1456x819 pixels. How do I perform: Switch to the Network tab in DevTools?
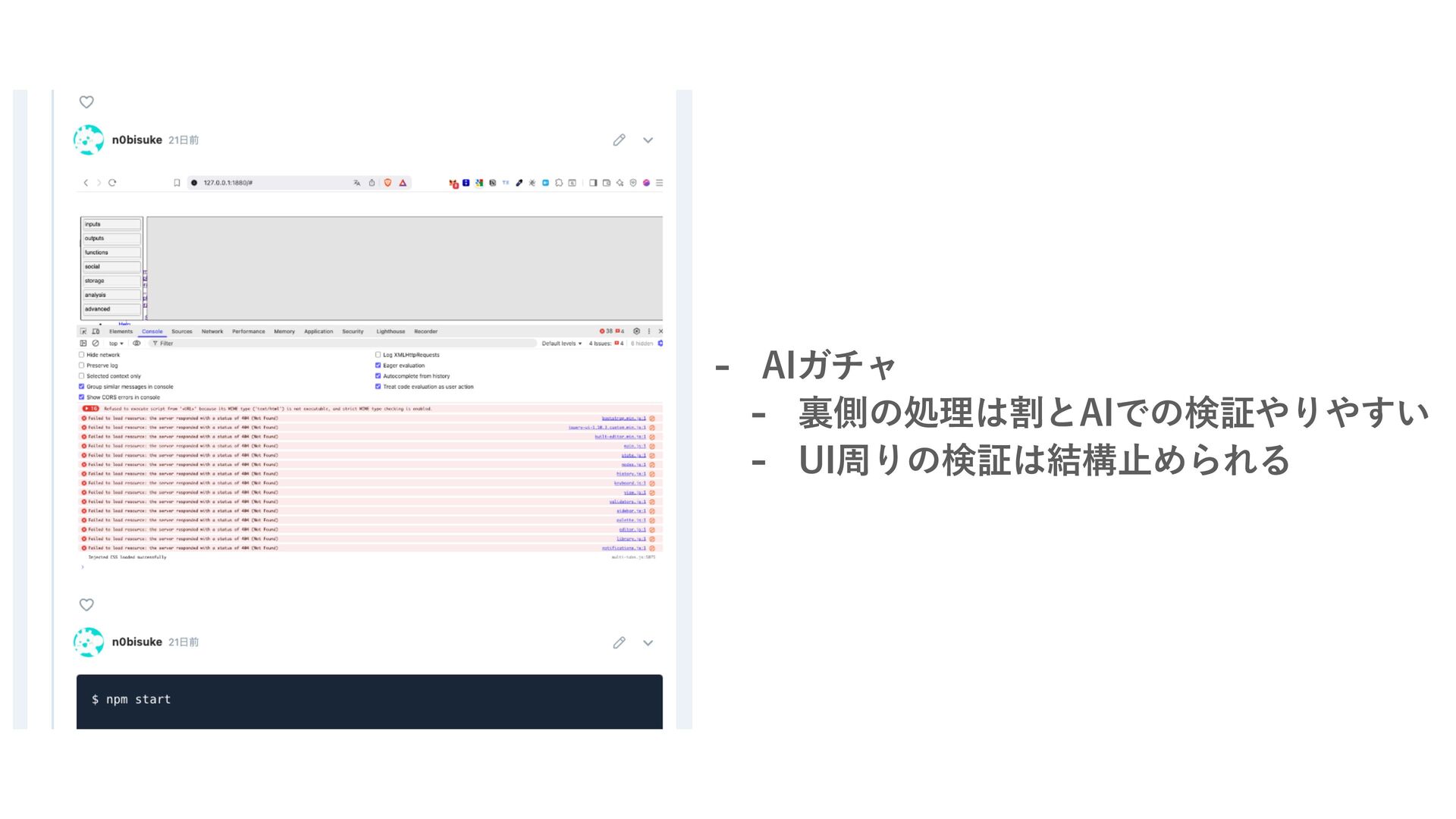[212, 331]
